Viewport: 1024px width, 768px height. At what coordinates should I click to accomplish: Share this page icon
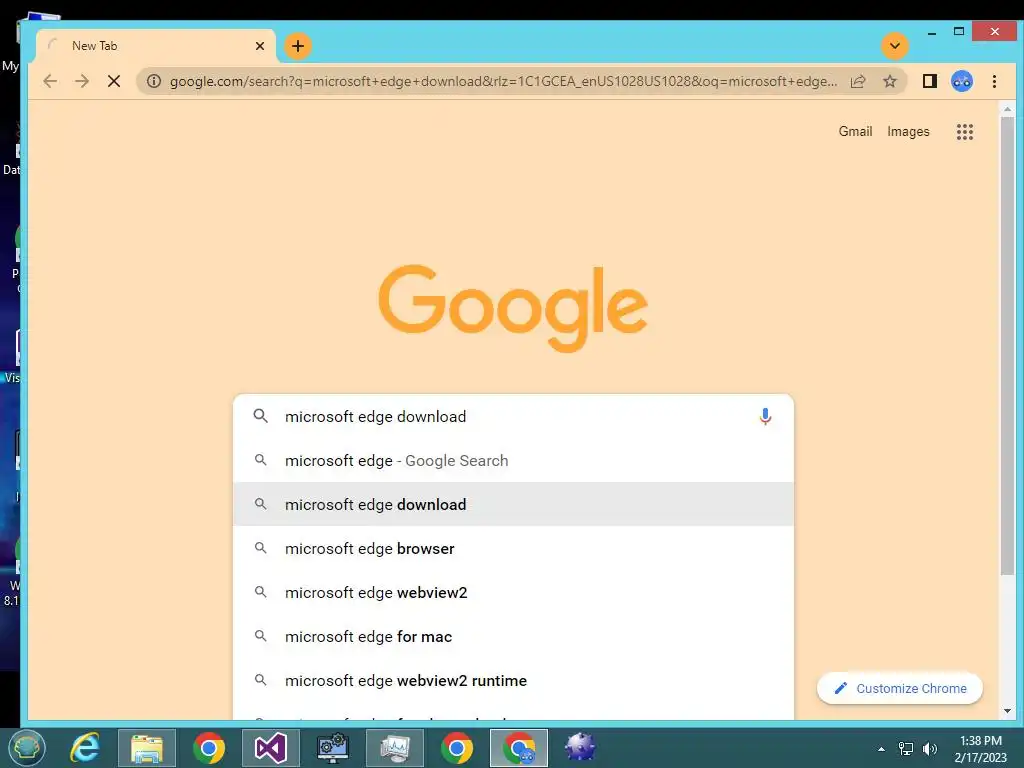858,82
